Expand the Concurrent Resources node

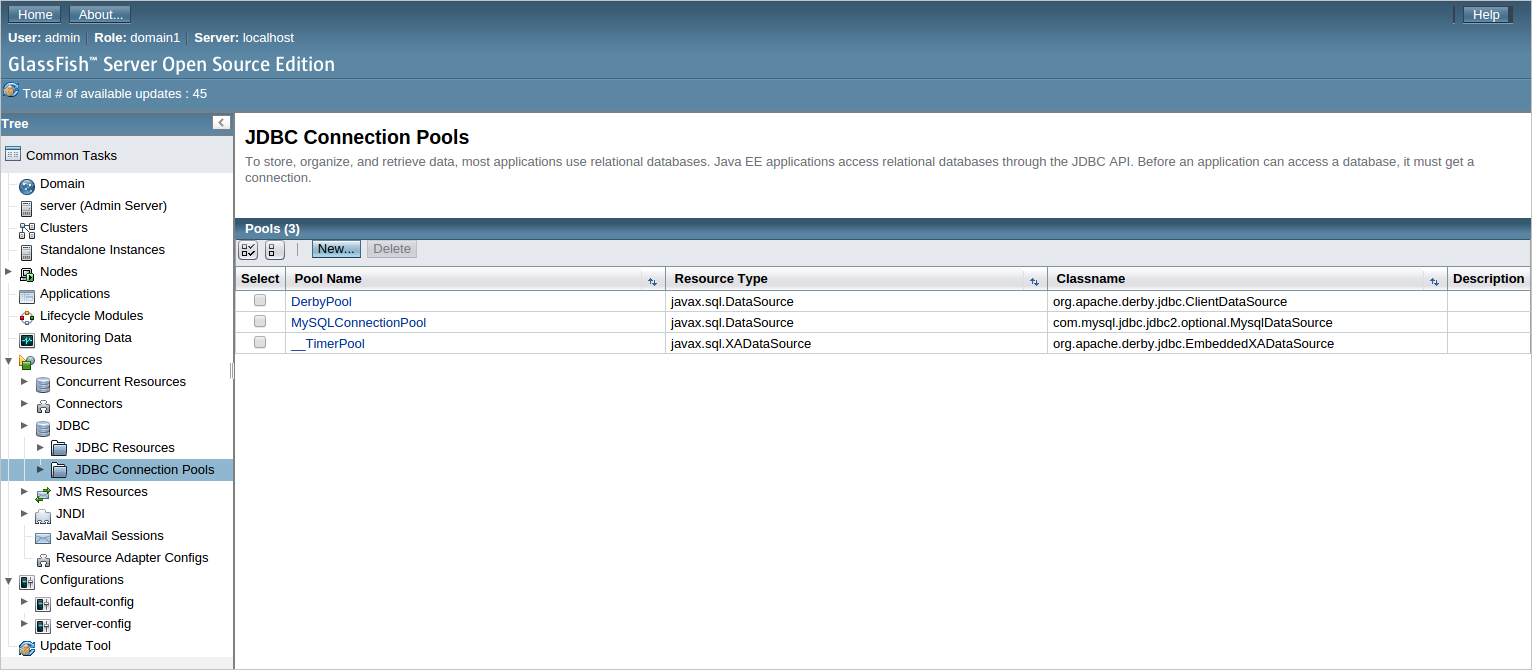pyautogui.click(x=25, y=381)
